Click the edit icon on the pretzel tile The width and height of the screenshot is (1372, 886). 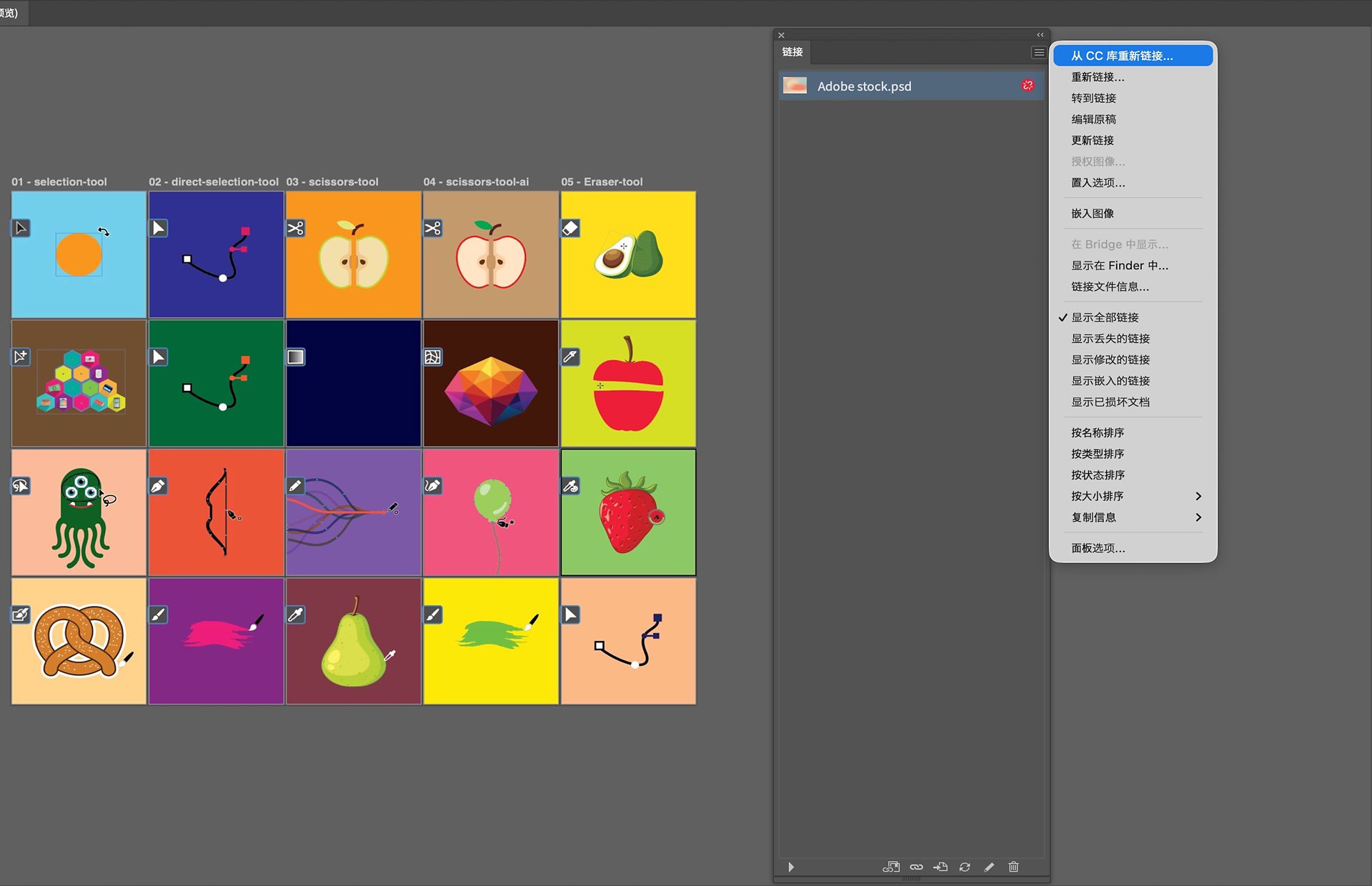point(21,614)
